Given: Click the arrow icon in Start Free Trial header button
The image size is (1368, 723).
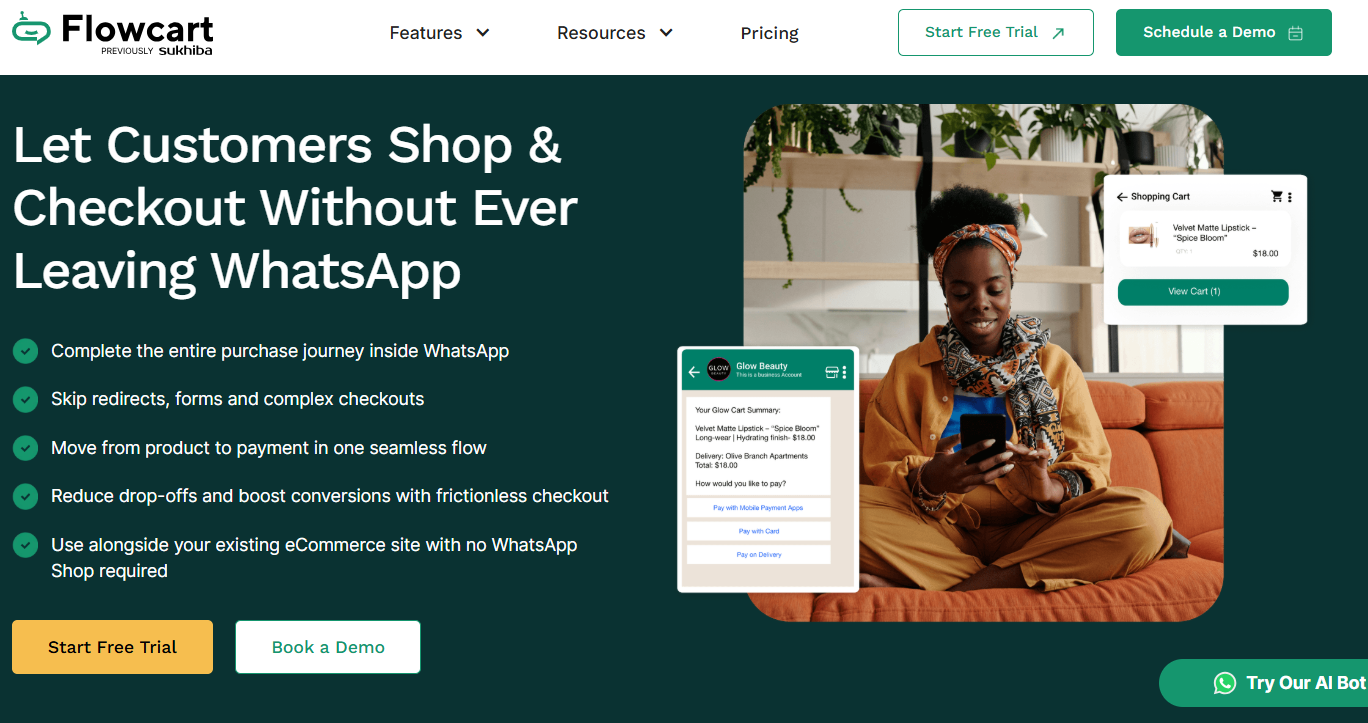Looking at the screenshot, I should [x=1058, y=33].
